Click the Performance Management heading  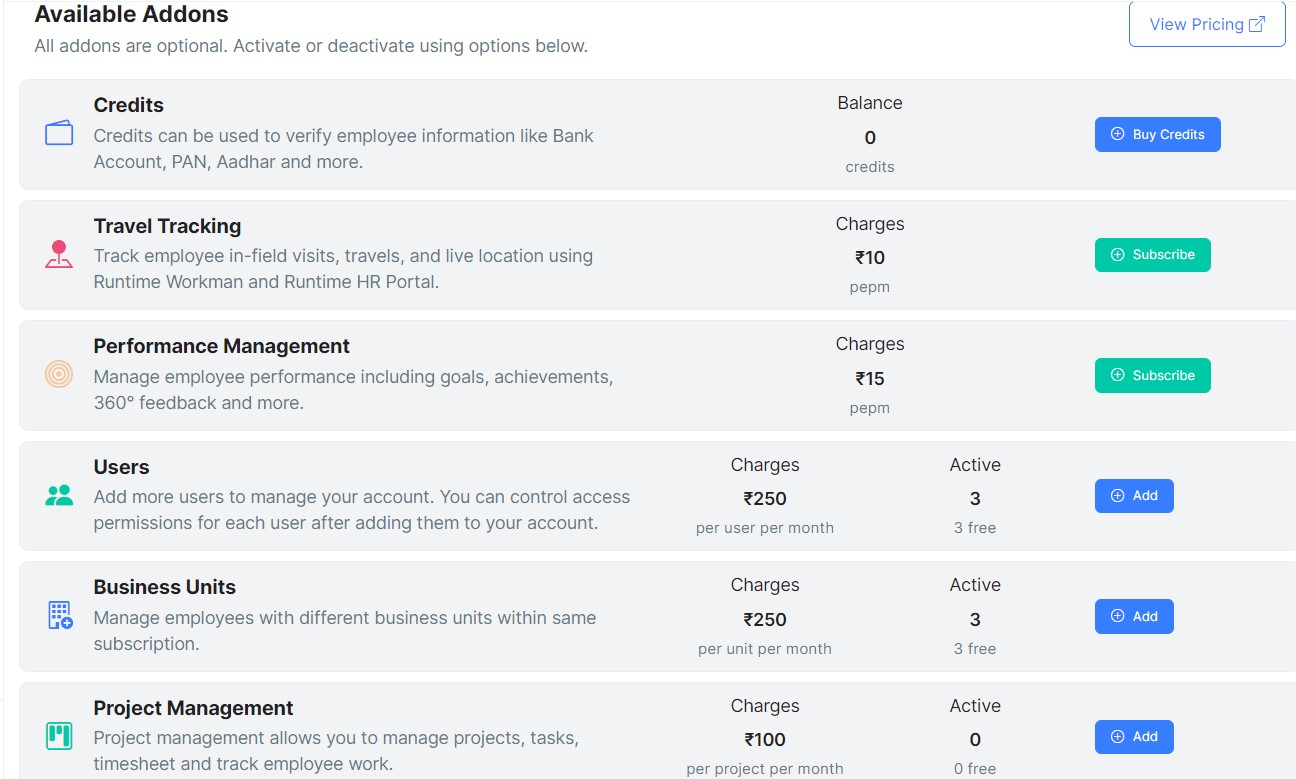coord(221,346)
